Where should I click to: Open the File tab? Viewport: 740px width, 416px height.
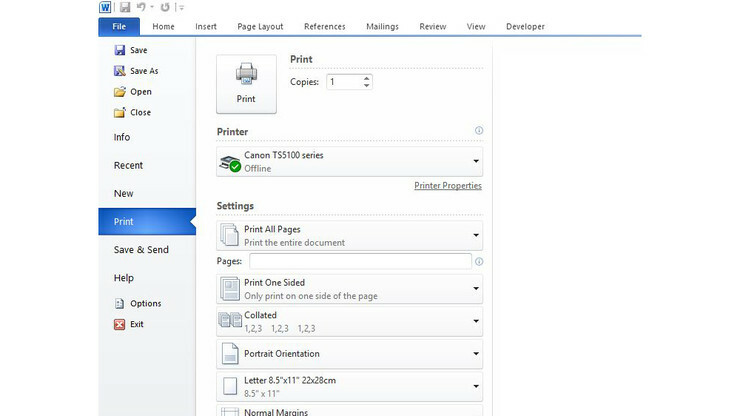pos(119,27)
